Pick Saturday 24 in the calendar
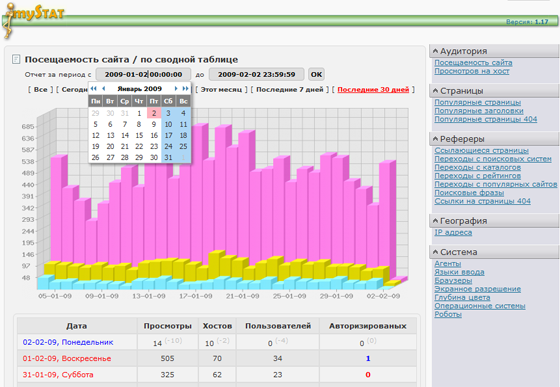 point(168,146)
